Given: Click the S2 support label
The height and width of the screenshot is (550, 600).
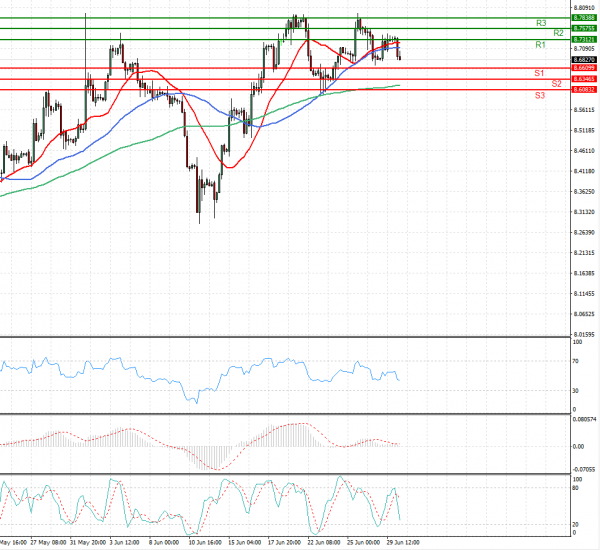Looking at the screenshot, I should point(556,84).
